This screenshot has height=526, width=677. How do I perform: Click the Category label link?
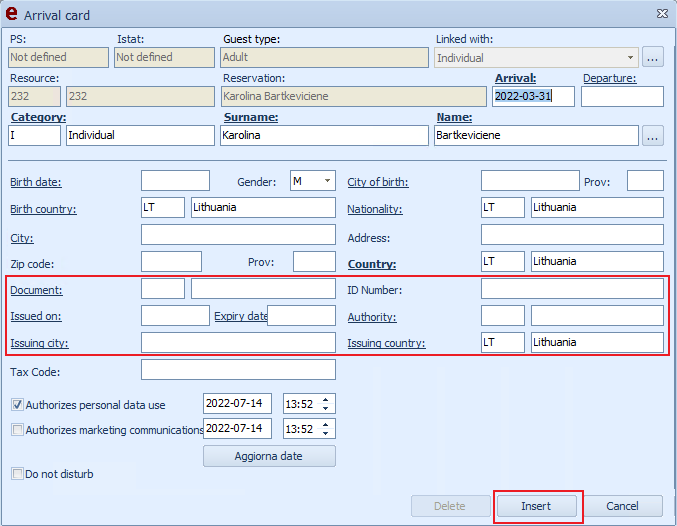point(38,117)
